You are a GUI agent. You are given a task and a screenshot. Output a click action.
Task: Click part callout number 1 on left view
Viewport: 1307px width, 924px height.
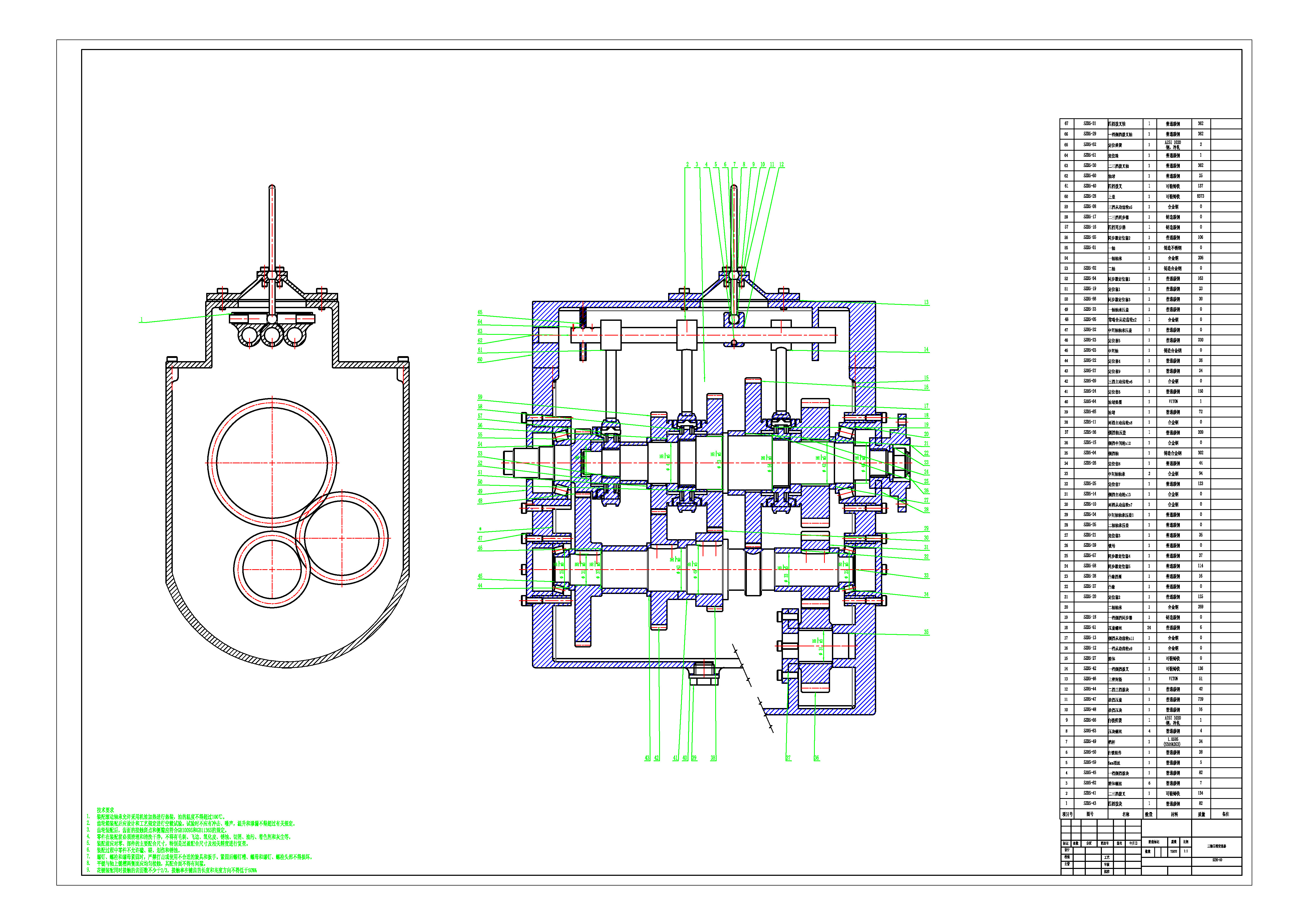141,320
